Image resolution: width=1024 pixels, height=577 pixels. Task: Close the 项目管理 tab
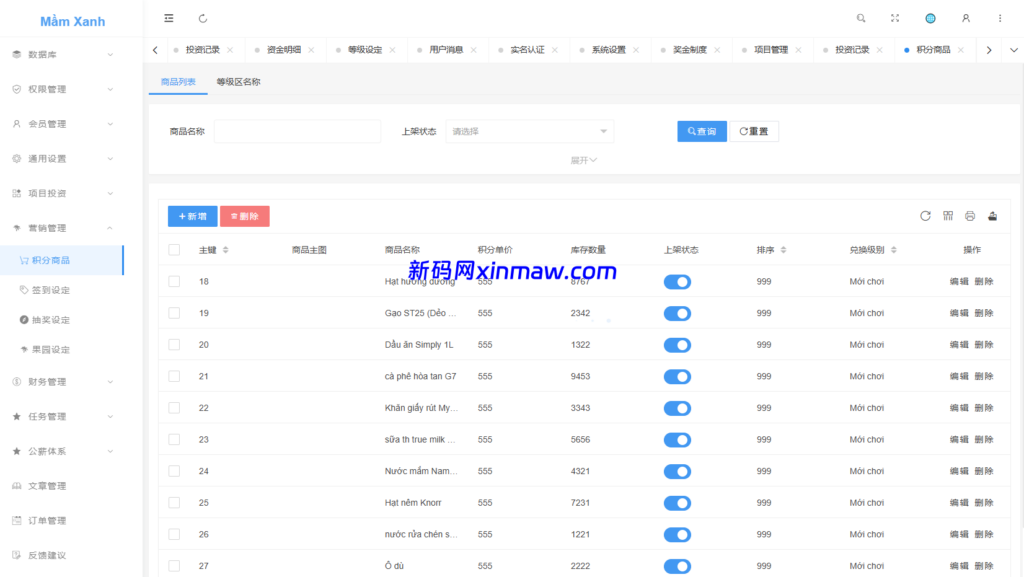(x=798, y=50)
